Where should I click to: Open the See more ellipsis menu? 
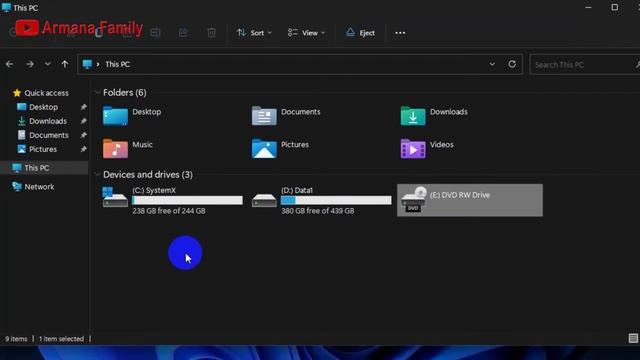[400, 33]
